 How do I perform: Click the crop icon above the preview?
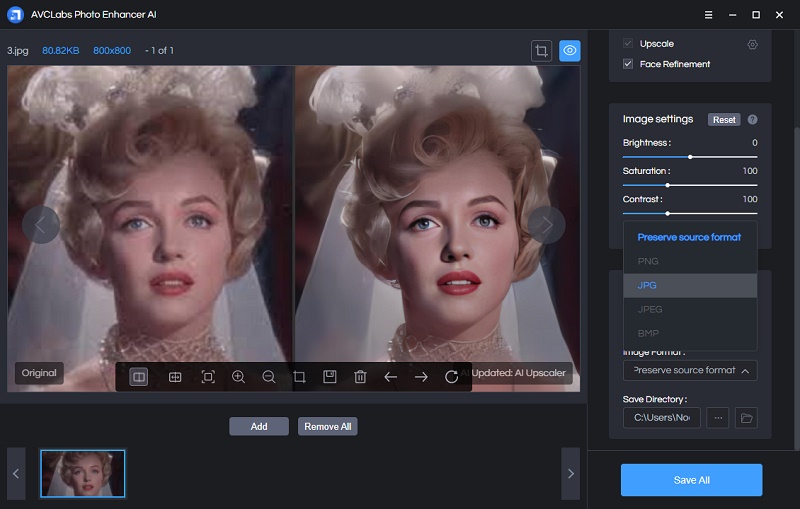tap(541, 50)
